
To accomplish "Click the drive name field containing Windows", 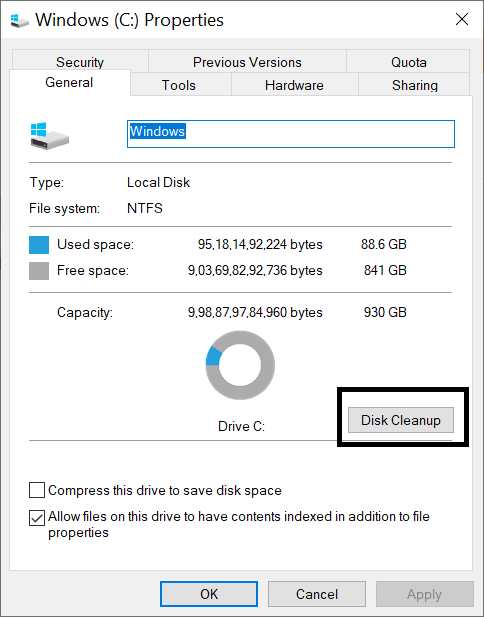I will tap(291, 134).
